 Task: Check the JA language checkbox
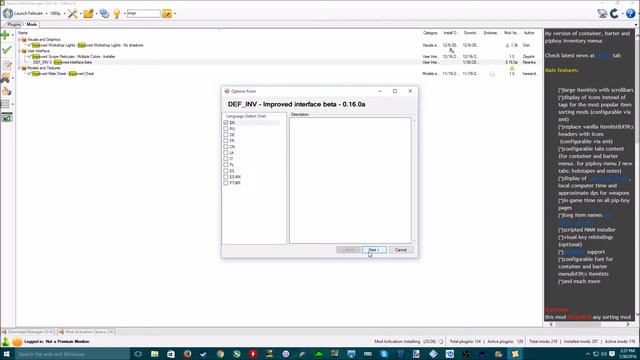click(x=226, y=153)
